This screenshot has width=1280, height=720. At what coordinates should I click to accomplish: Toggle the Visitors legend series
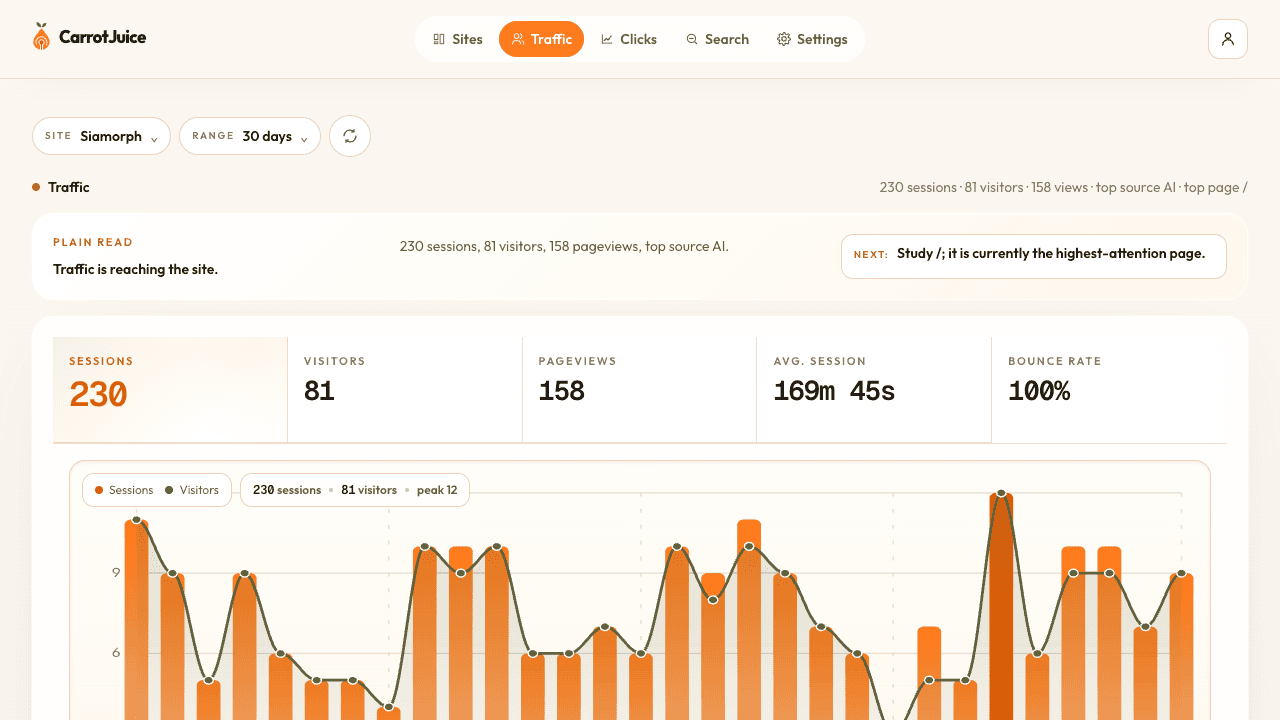[192, 490]
